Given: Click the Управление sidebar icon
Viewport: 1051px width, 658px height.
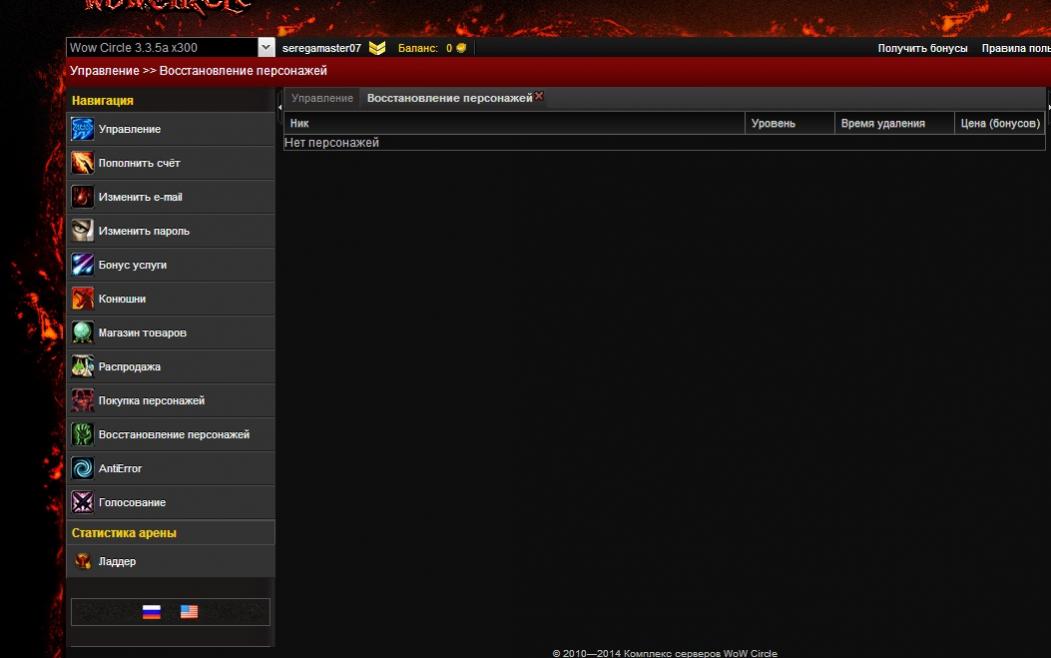Looking at the screenshot, I should pyautogui.click(x=83, y=129).
